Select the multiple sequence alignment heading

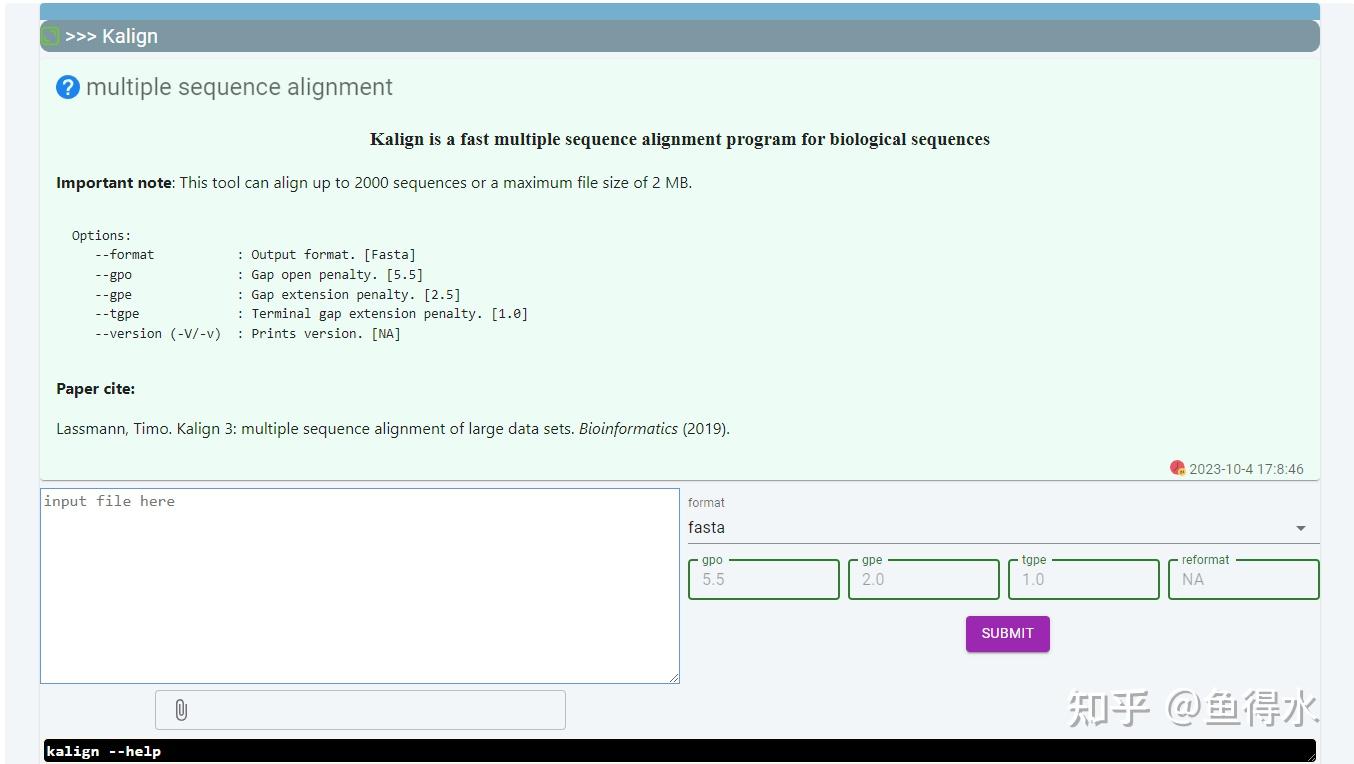(x=239, y=87)
